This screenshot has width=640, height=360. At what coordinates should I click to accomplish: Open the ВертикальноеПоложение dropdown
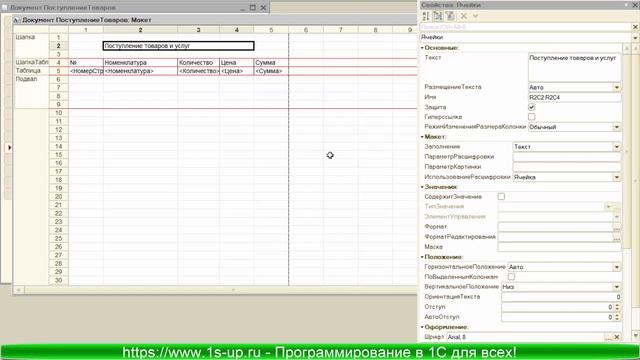pyautogui.click(x=617, y=287)
